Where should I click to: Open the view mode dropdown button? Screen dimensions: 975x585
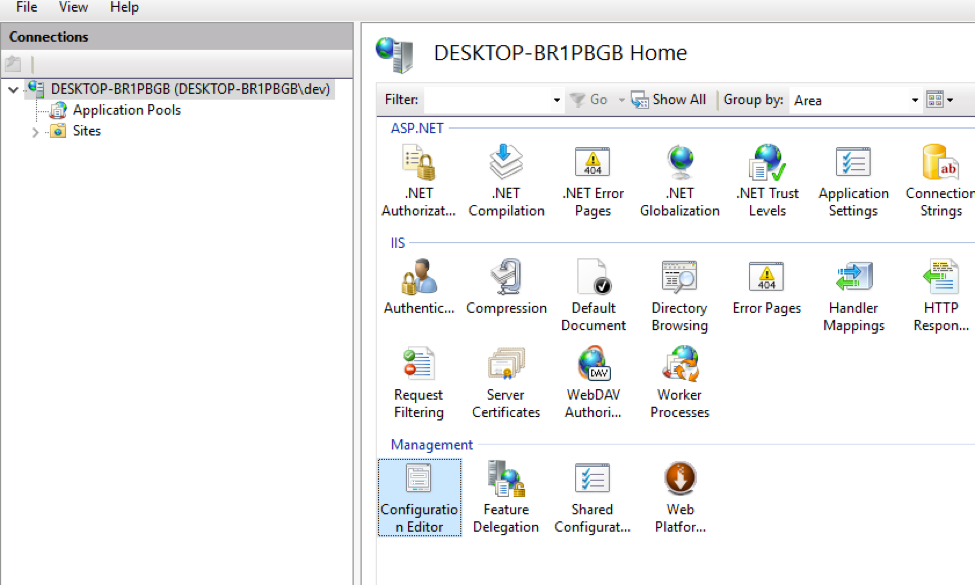939,100
